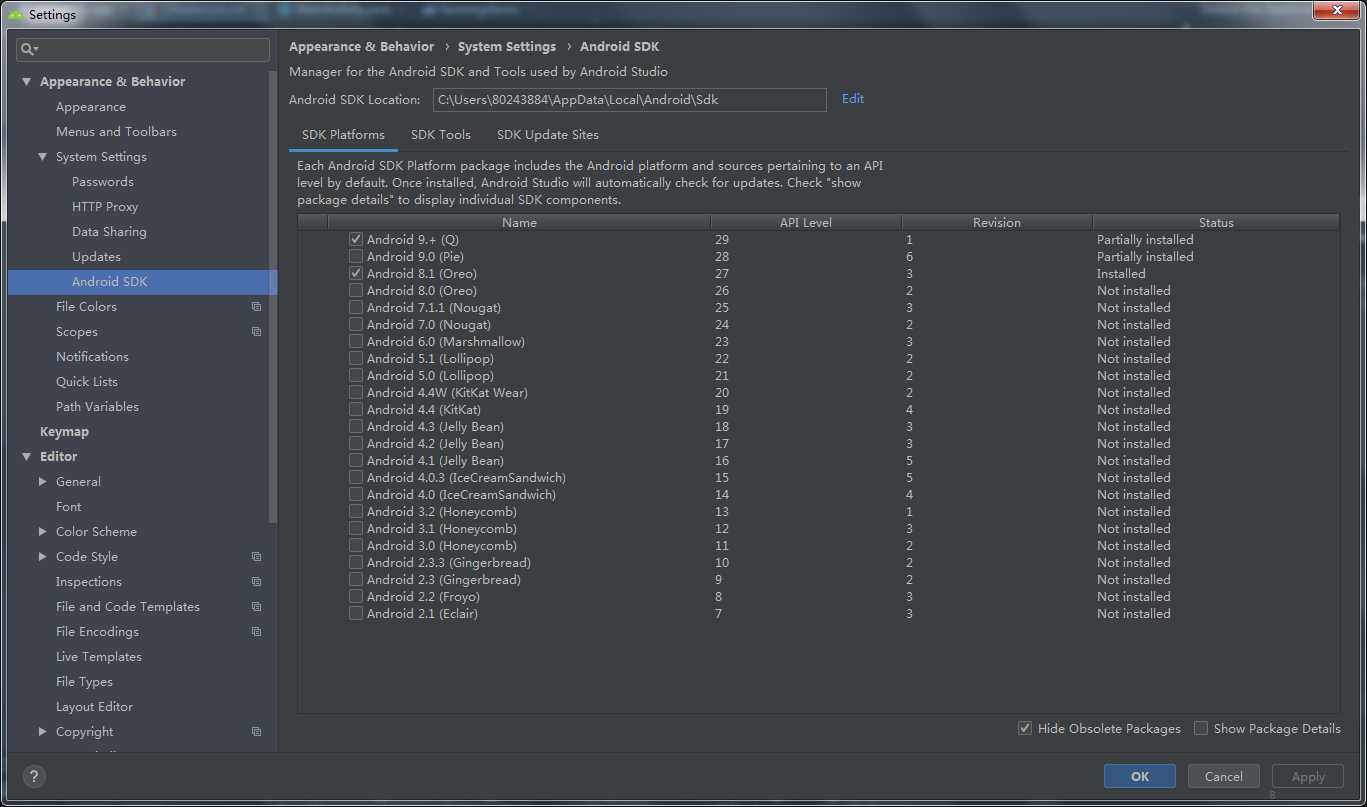
Task: Click the project-level icon beside File and Code Templates
Action: (257, 607)
